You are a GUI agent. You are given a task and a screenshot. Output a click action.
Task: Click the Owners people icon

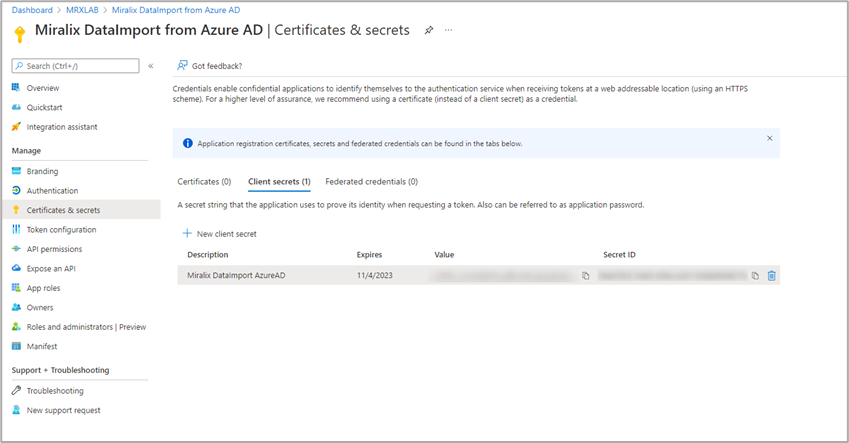pos(16,308)
